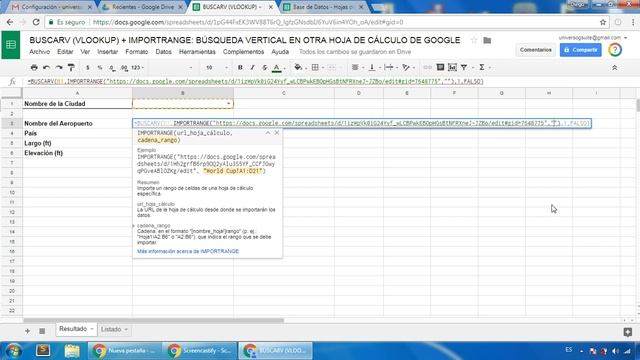This screenshot has width=640, height=360.
Task: Switch to the Listado sheet tab
Action: tap(111, 329)
